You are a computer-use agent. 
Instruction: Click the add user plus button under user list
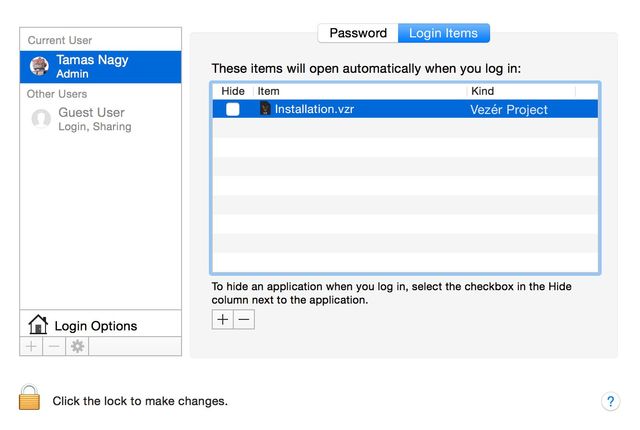(x=31, y=346)
